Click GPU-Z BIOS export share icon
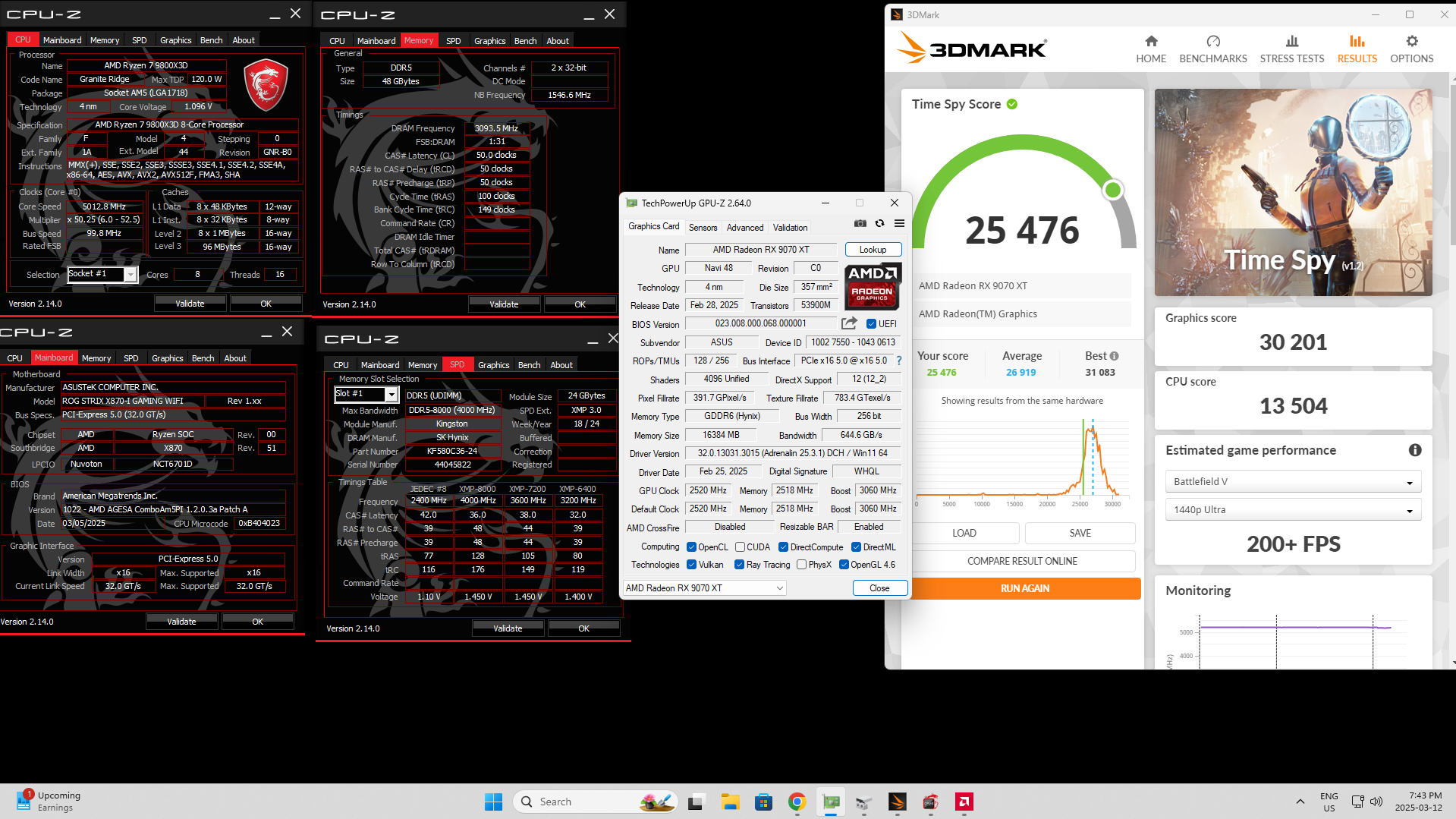Image resolution: width=1456 pixels, height=819 pixels. click(x=849, y=323)
